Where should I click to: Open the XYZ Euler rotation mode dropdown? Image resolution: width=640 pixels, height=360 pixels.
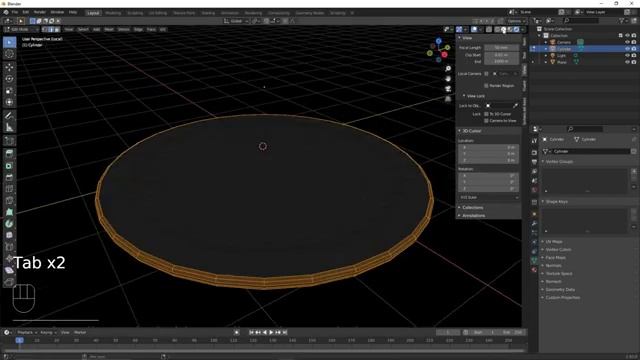click(489, 198)
